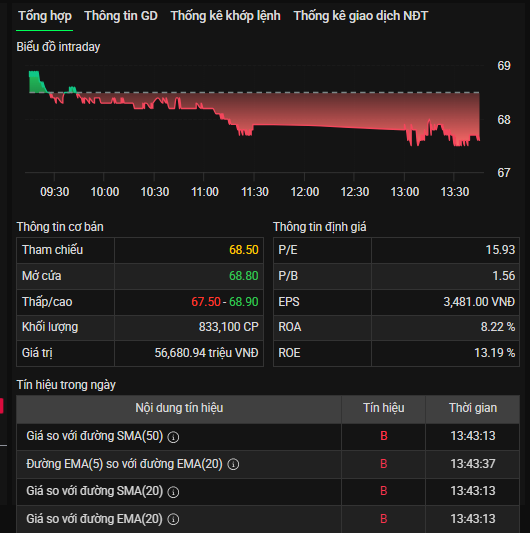Click the P/E value 15.93
The width and height of the screenshot is (530, 533).
[500, 250]
